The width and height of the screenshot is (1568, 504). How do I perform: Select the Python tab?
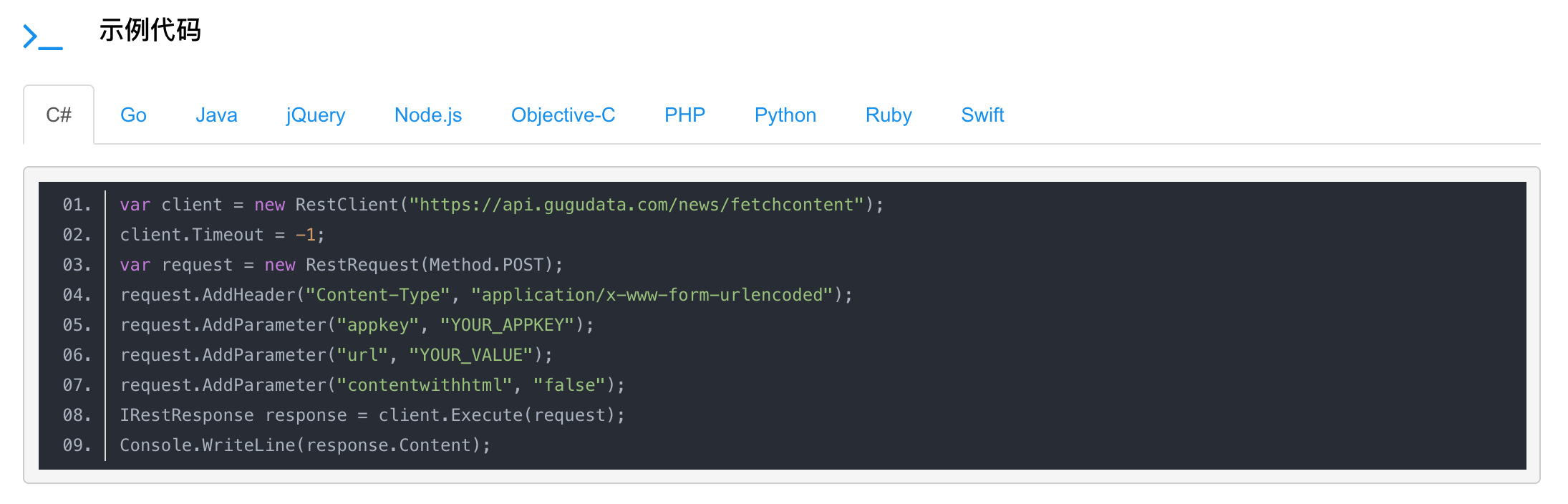pyautogui.click(x=785, y=115)
